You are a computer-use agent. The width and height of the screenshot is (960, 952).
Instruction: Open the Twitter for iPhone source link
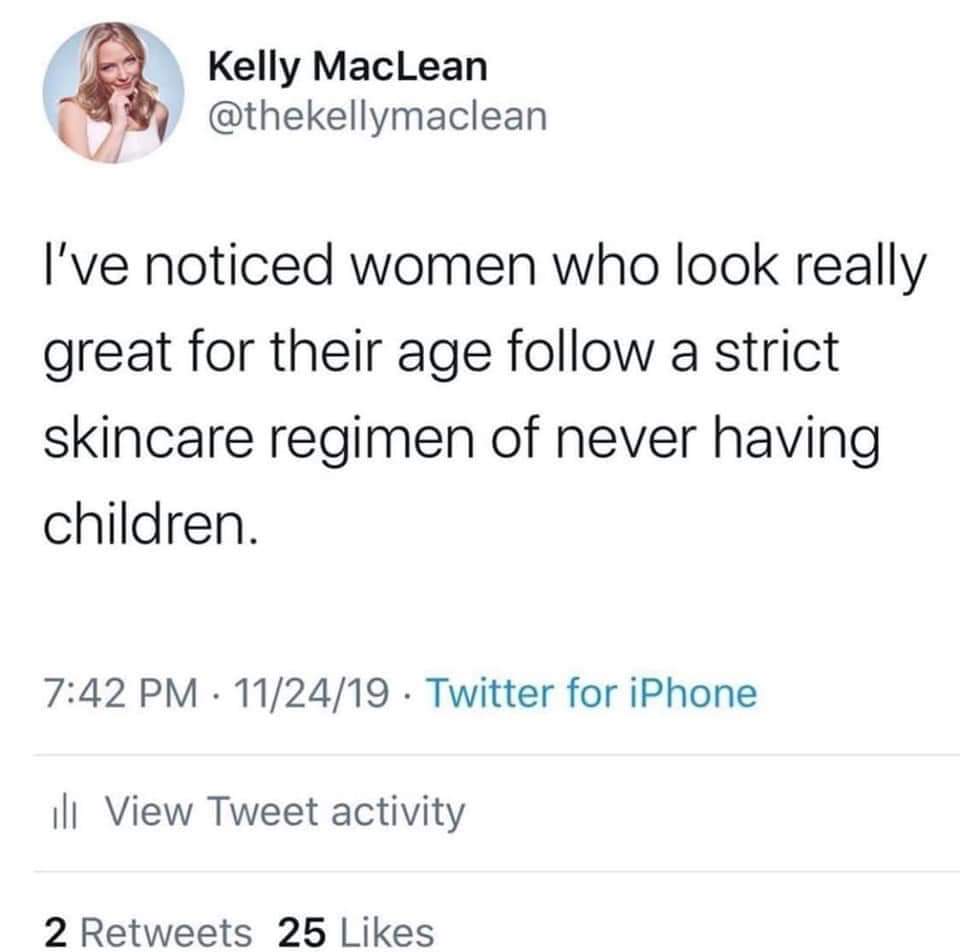tap(590, 692)
